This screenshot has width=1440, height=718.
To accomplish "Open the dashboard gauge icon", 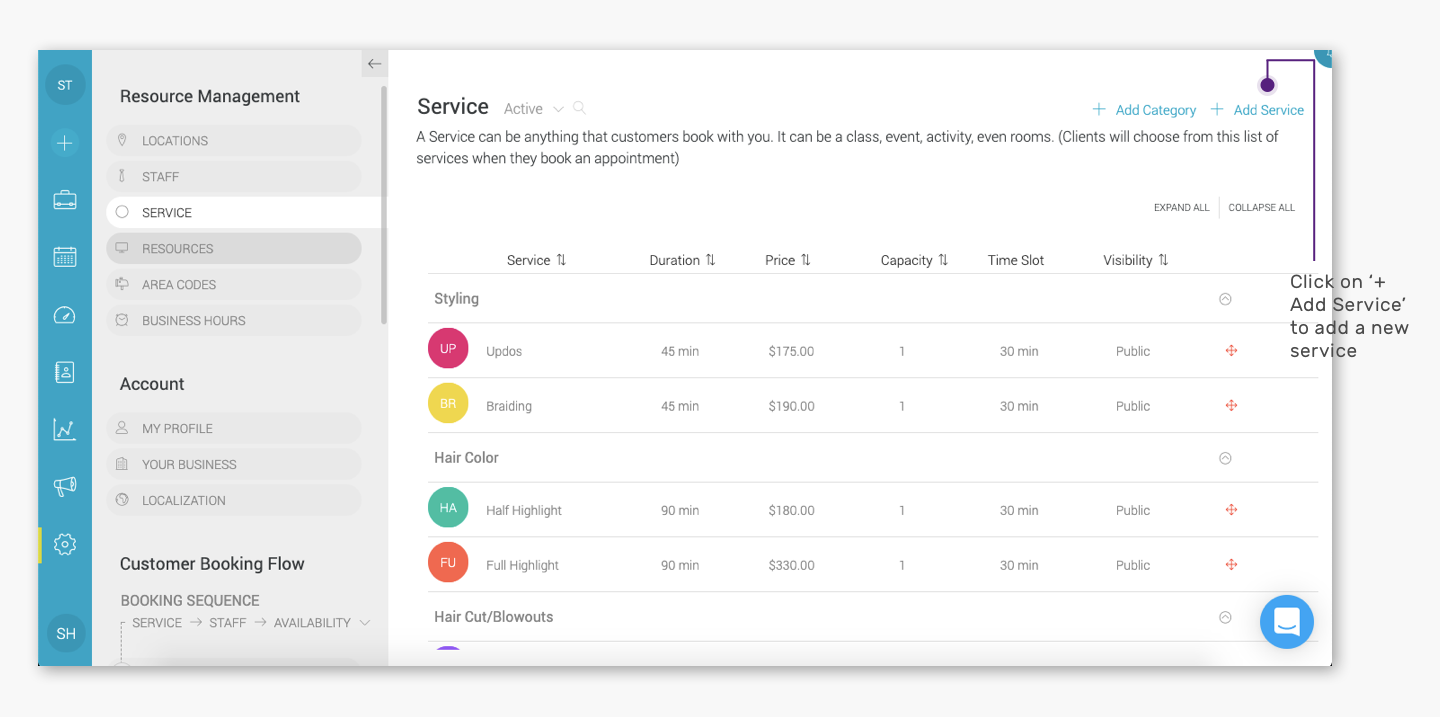I will pos(65,315).
